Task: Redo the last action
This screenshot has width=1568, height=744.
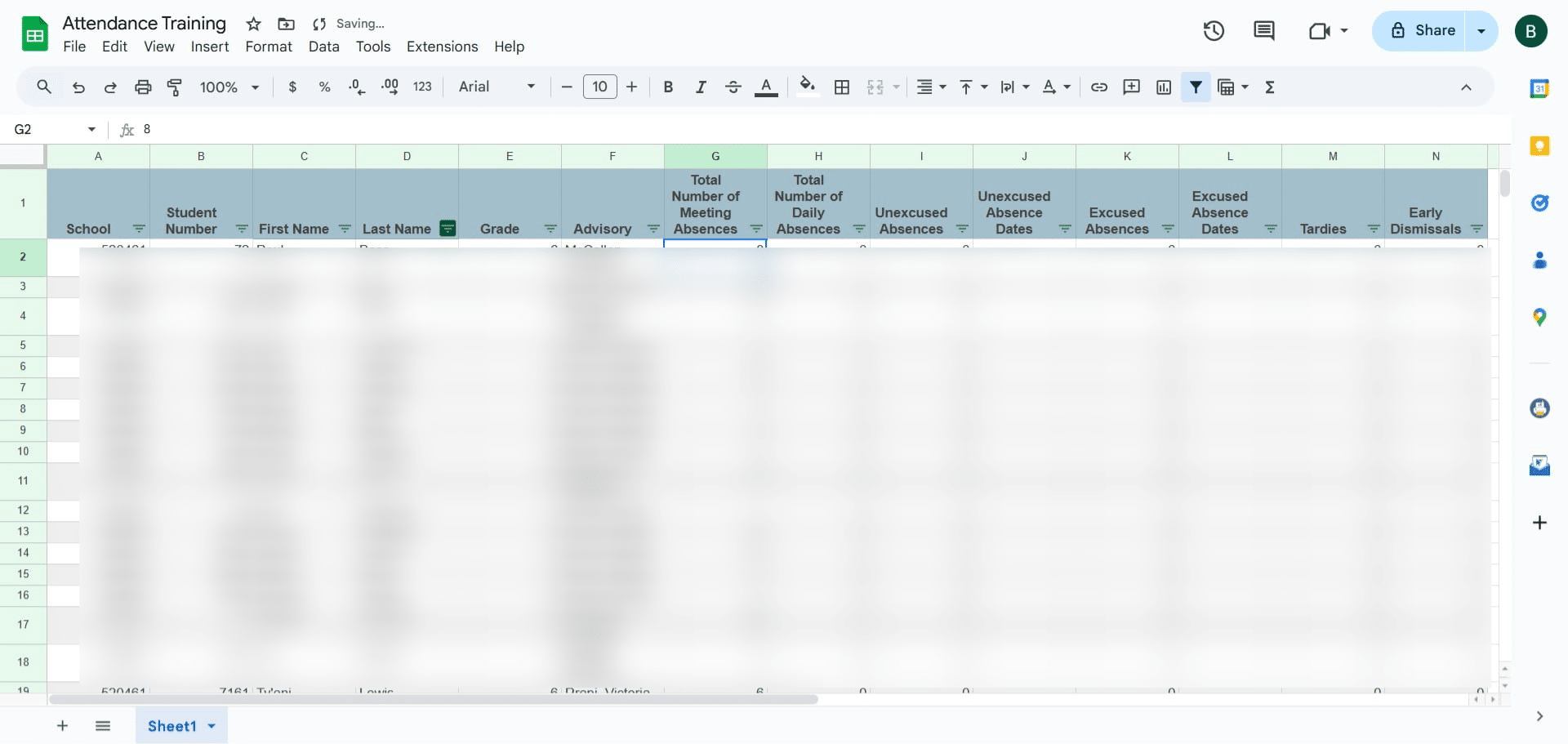Action: pos(110,87)
